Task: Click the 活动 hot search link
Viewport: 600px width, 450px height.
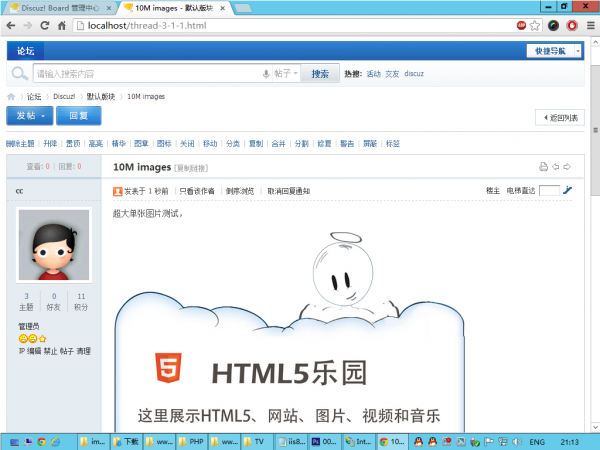Action: [373, 74]
